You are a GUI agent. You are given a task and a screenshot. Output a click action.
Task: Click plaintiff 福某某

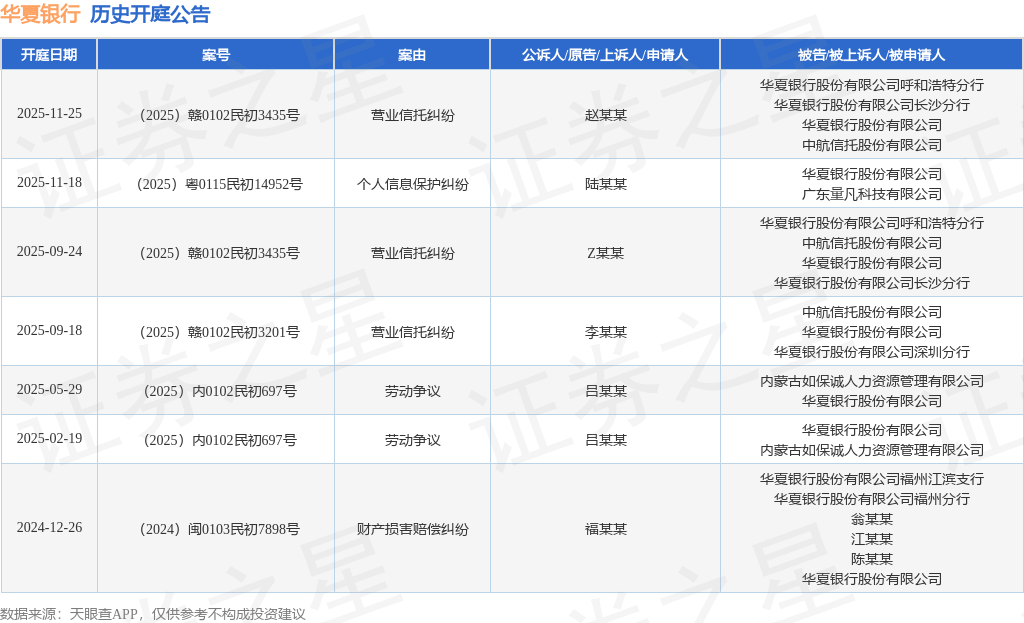[606, 529]
